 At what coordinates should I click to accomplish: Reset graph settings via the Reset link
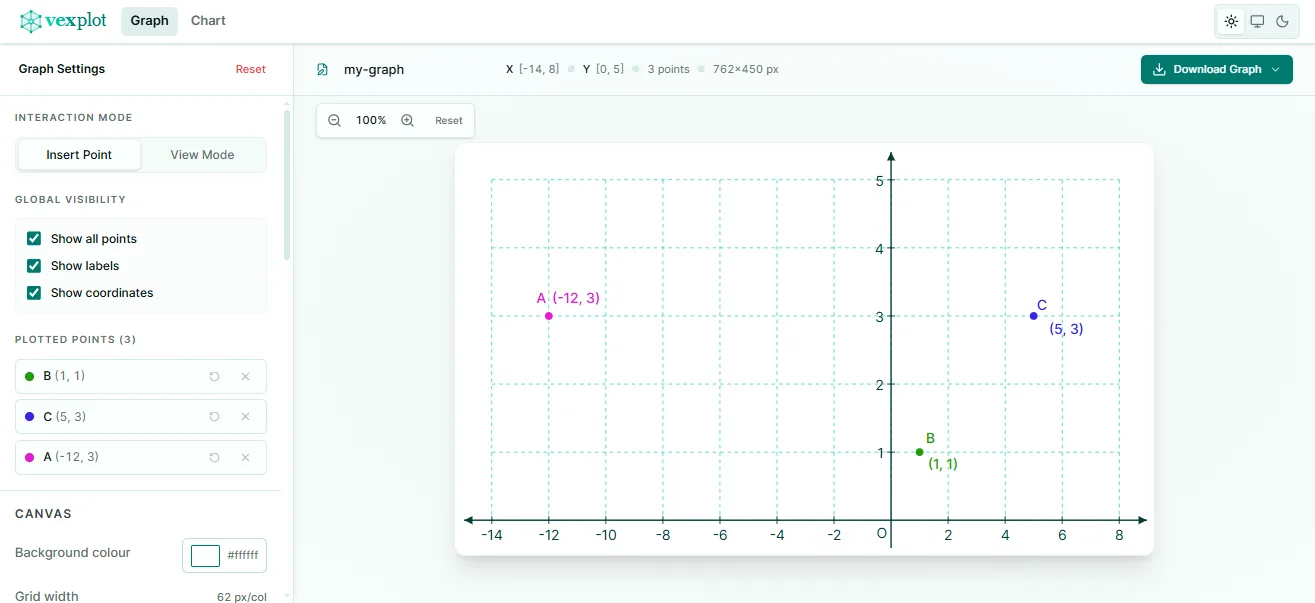(250, 69)
